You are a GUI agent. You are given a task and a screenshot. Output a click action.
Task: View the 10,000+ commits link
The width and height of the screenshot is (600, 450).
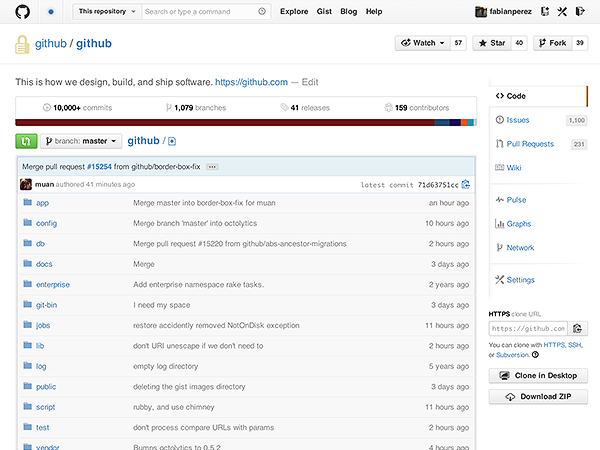(77, 108)
